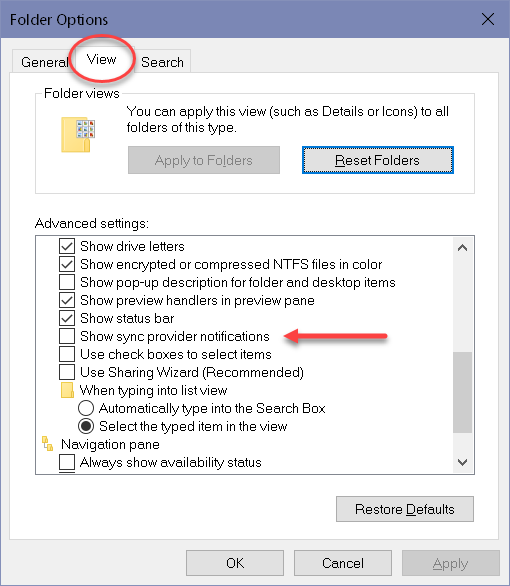Toggle Show status bar checkbox
The image size is (510, 586).
point(67,318)
